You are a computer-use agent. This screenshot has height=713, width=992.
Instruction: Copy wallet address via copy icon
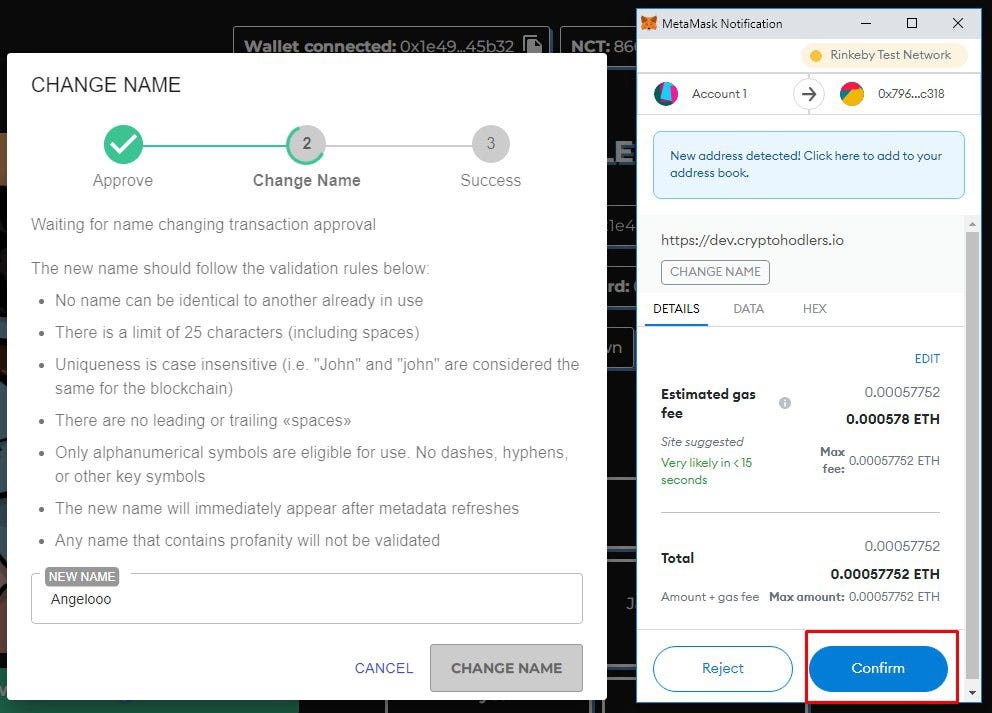pyautogui.click(x=533, y=44)
